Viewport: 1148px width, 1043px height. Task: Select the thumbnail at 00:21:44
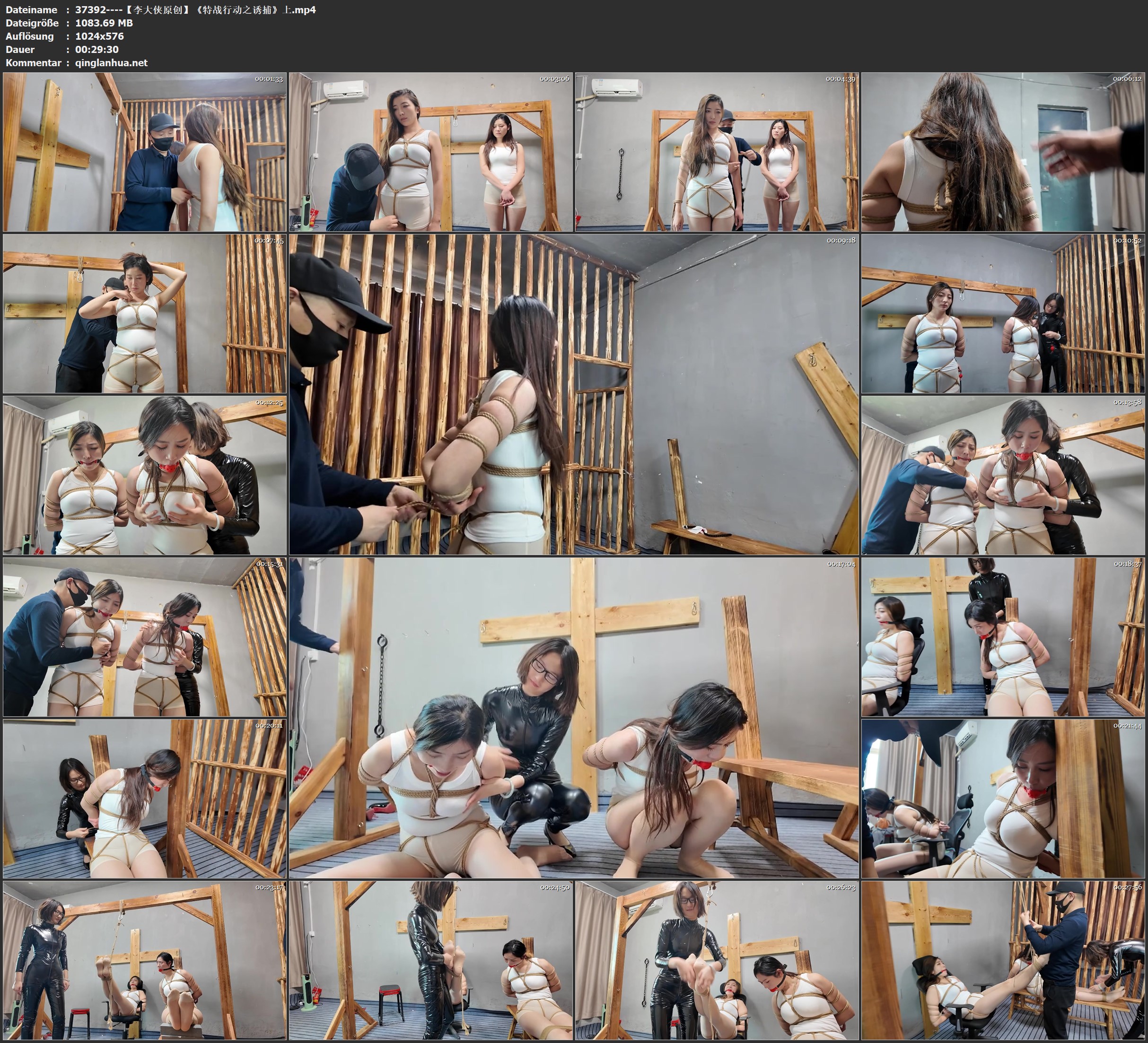click(x=1003, y=799)
